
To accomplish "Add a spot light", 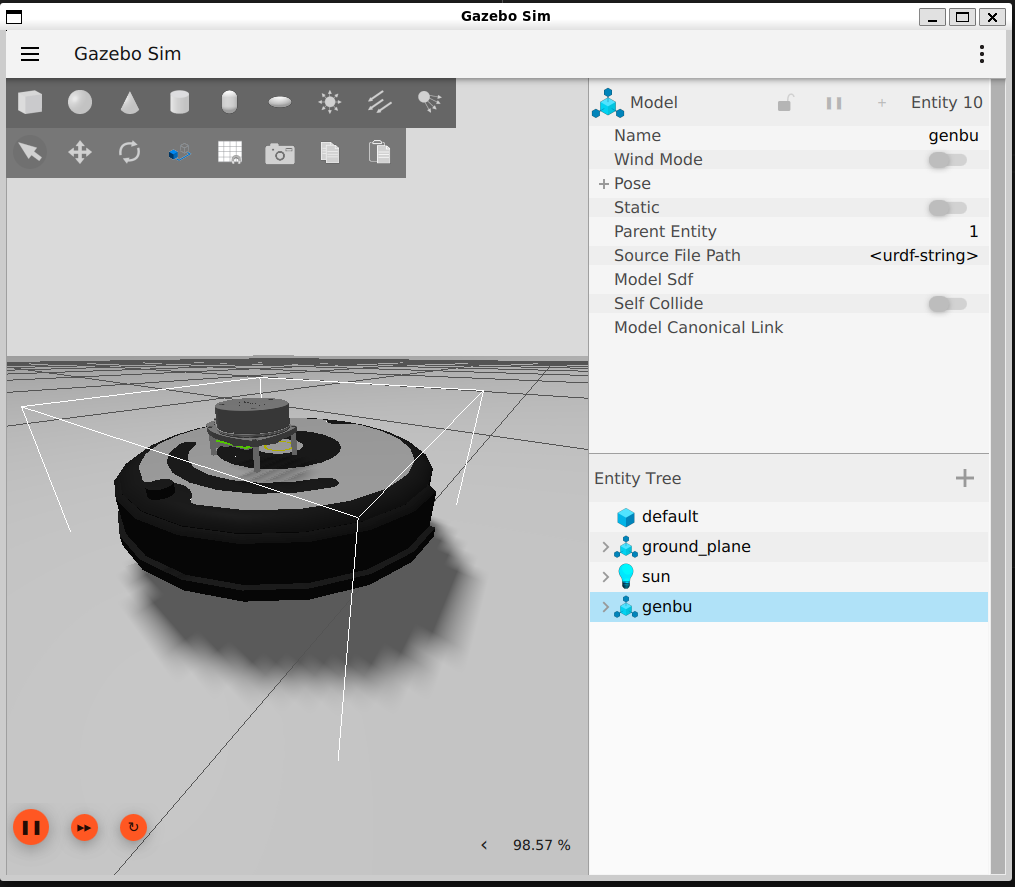I will [430, 101].
